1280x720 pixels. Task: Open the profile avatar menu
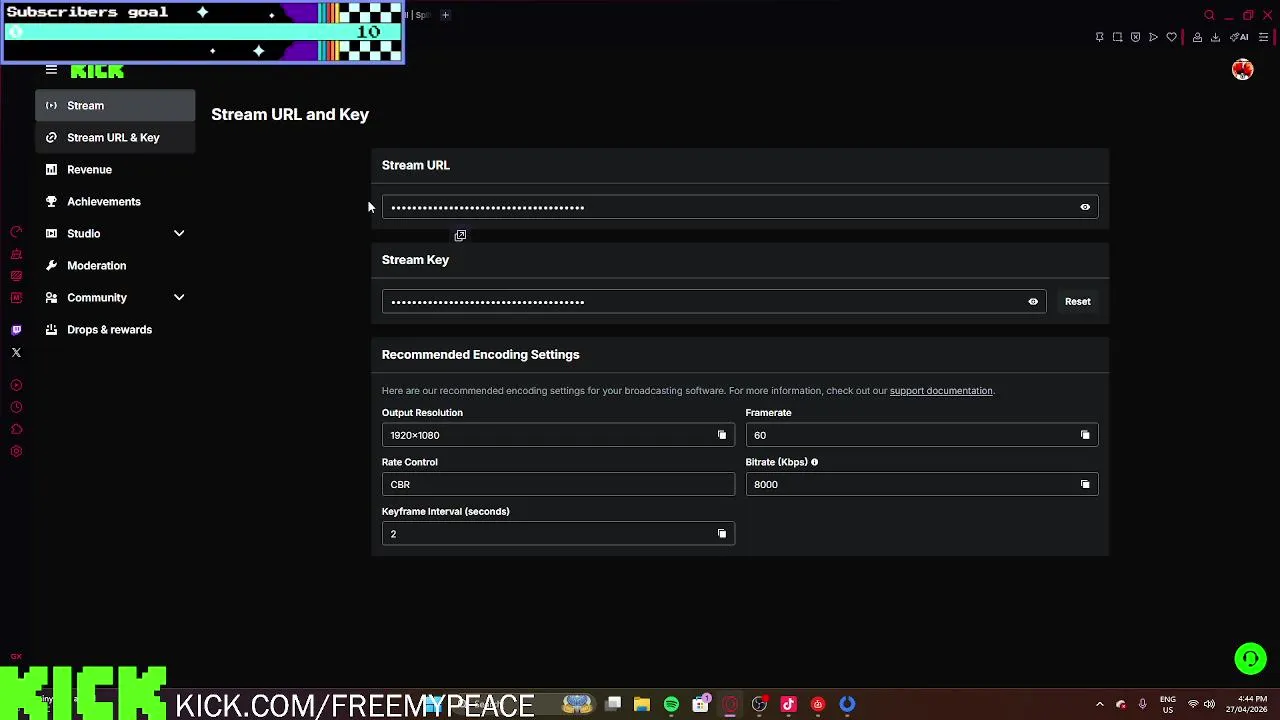tap(1242, 70)
